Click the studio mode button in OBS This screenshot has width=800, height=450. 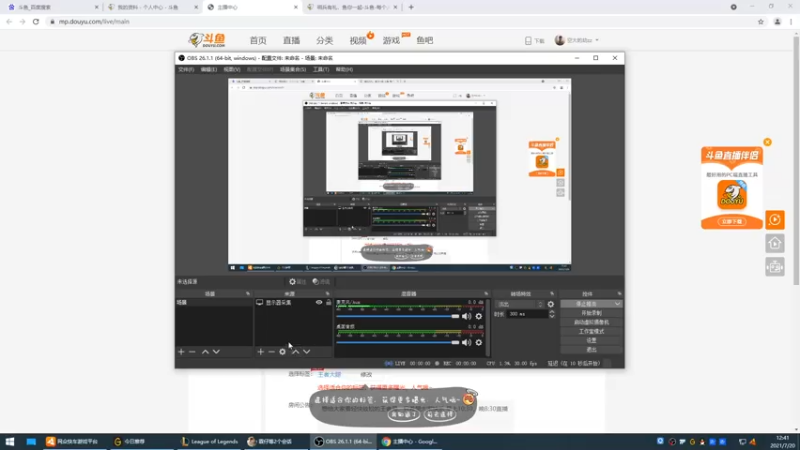[591, 331]
